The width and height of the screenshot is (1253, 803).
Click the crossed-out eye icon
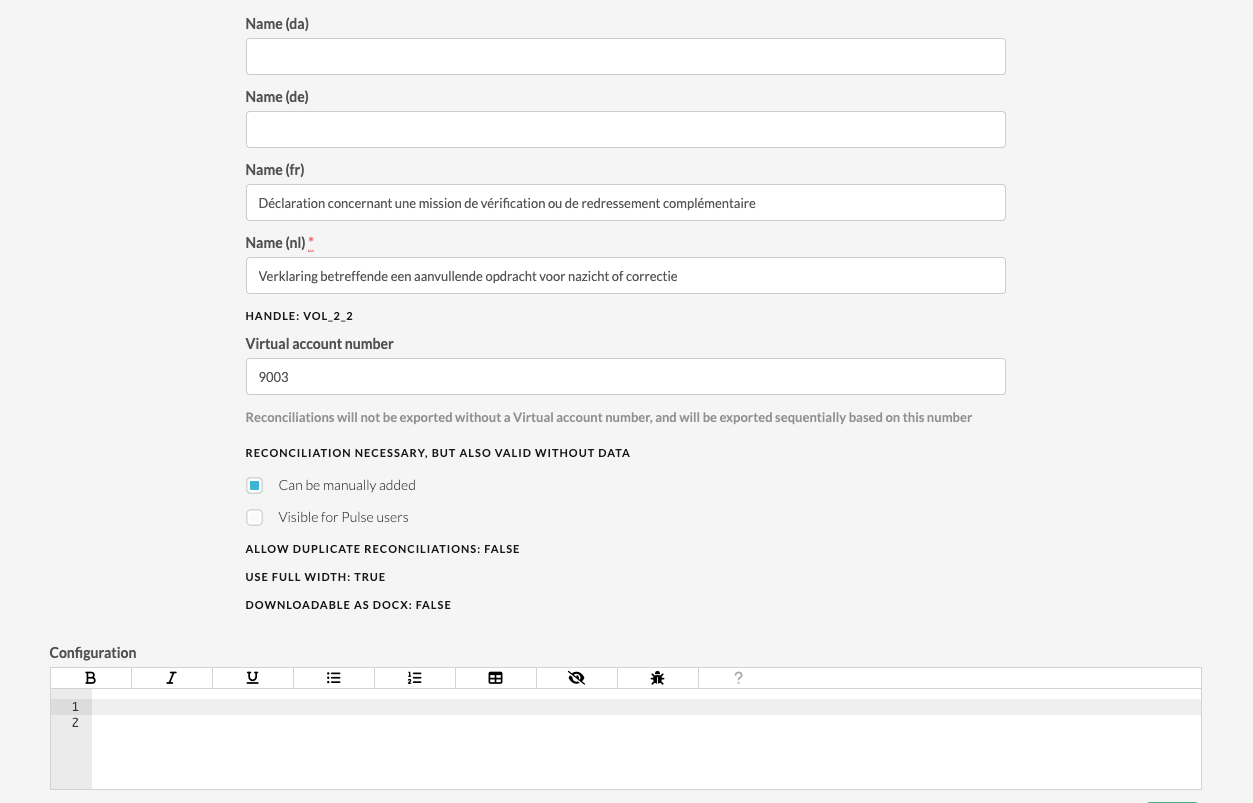point(577,678)
